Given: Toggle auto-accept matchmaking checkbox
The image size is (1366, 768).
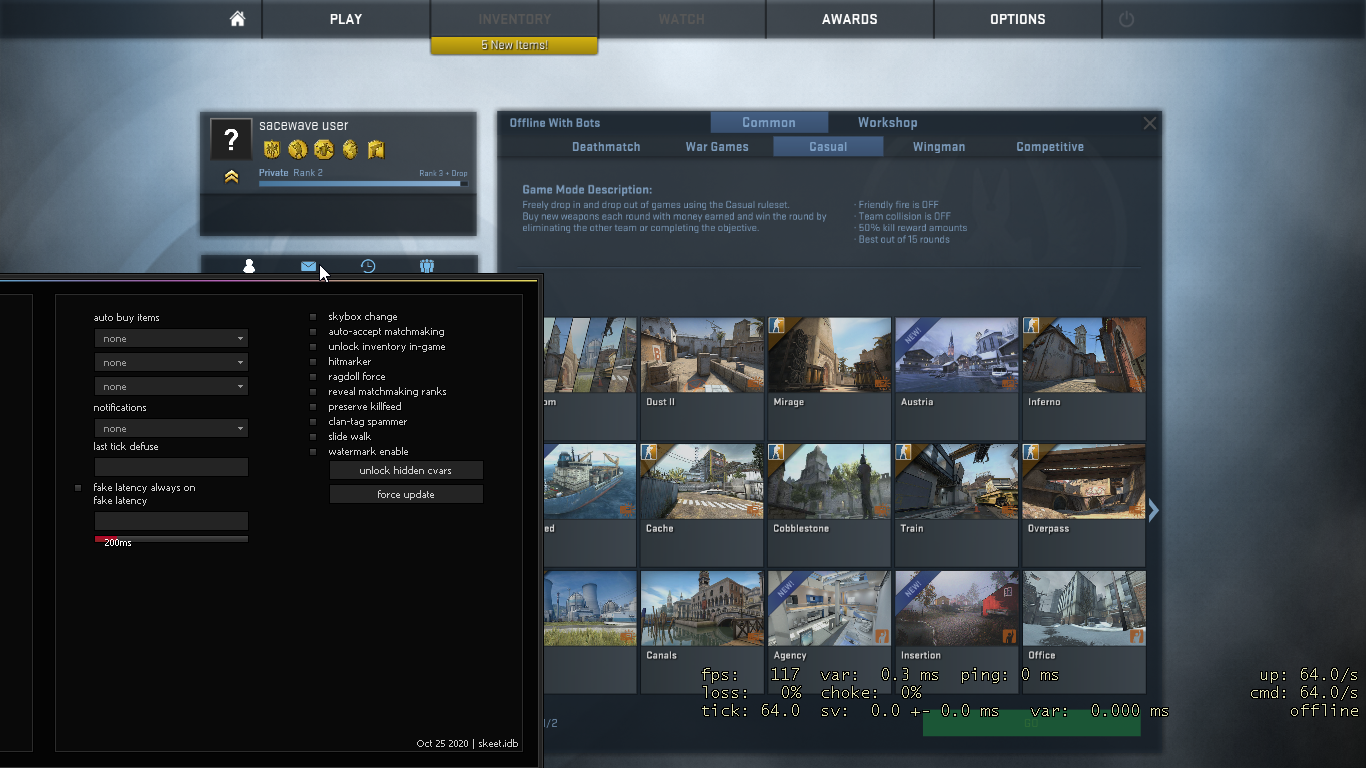Looking at the screenshot, I should click(x=313, y=332).
